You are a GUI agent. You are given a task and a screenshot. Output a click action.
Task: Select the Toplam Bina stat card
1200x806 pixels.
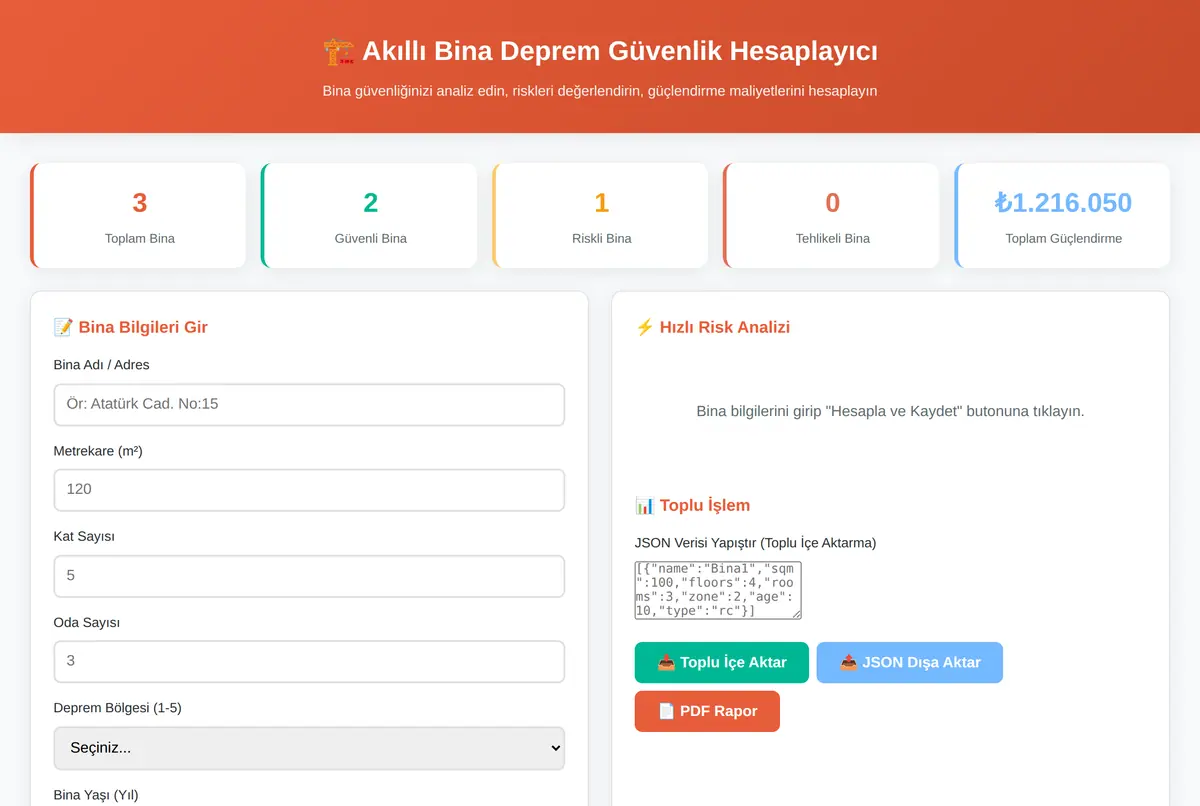tap(138, 216)
